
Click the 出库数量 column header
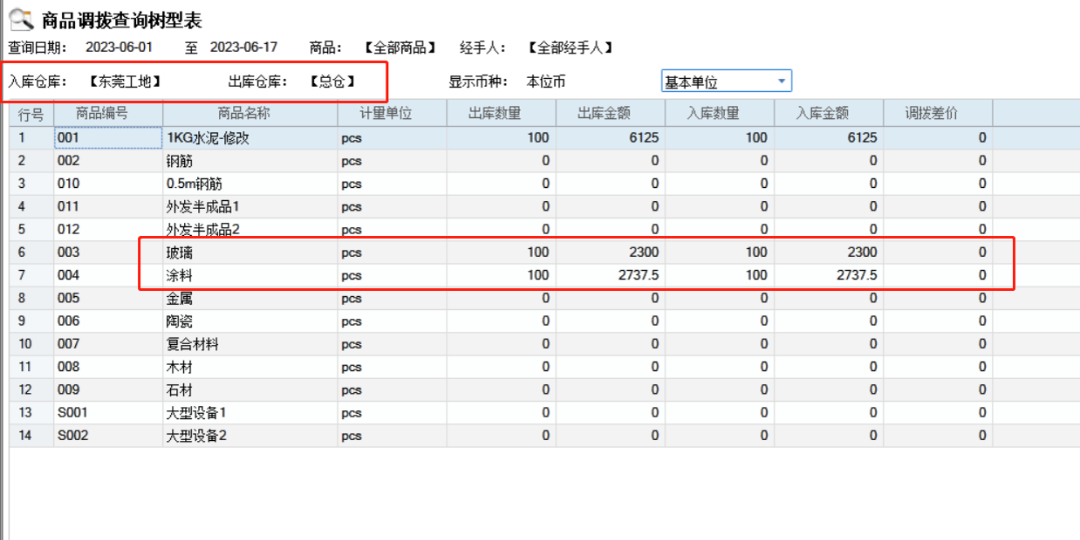point(501,114)
